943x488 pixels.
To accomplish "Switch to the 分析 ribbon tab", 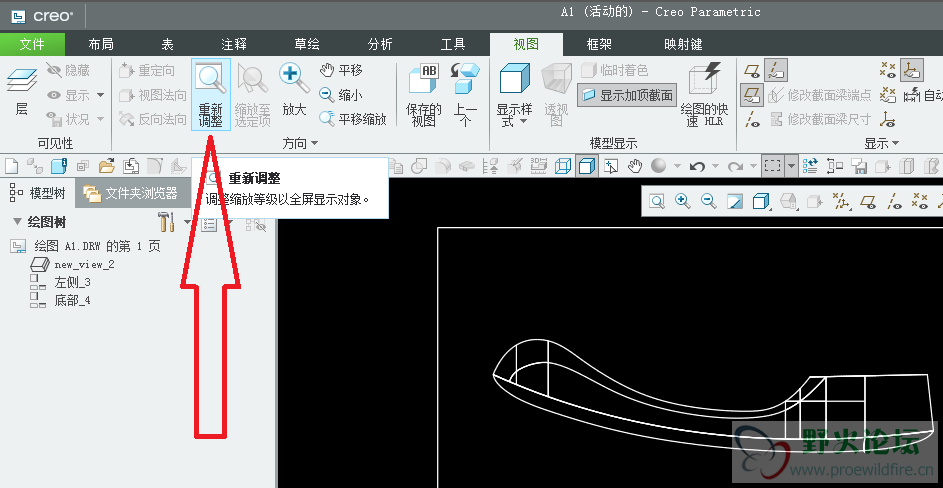I will point(380,44).
